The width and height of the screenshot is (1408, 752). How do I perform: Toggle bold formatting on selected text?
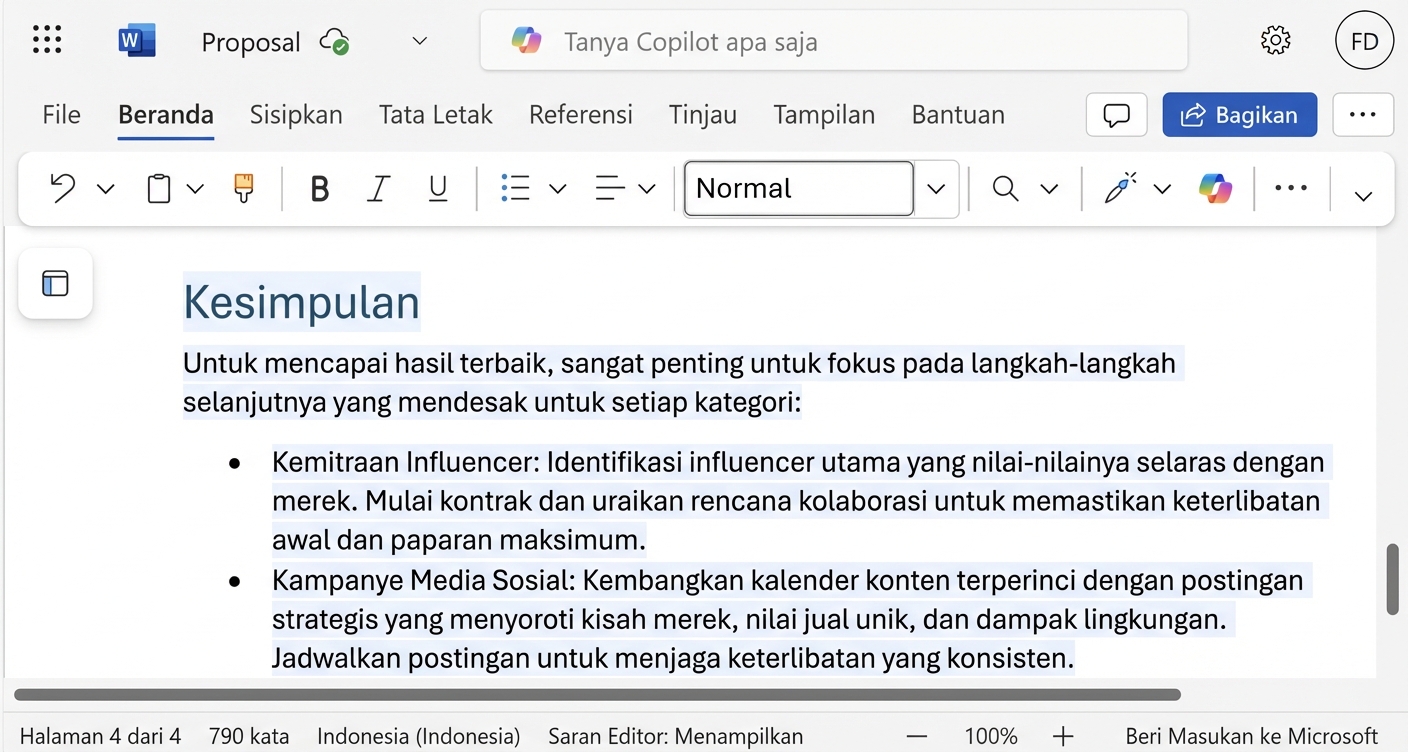point(319,188)
